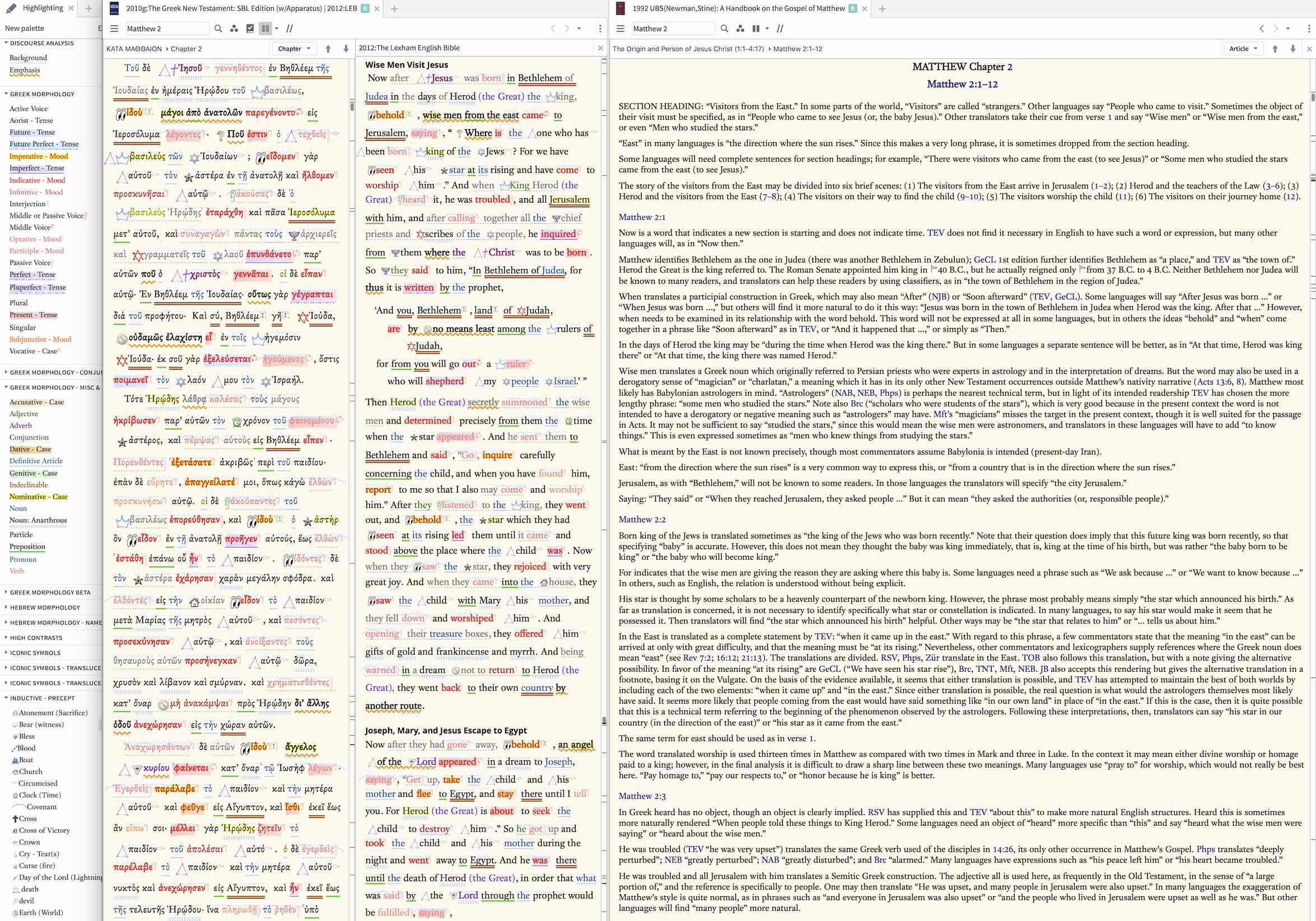Open panel menu of Greek New Testament panel
Viewport: 1316px width, 921px height.
point(114,28)
